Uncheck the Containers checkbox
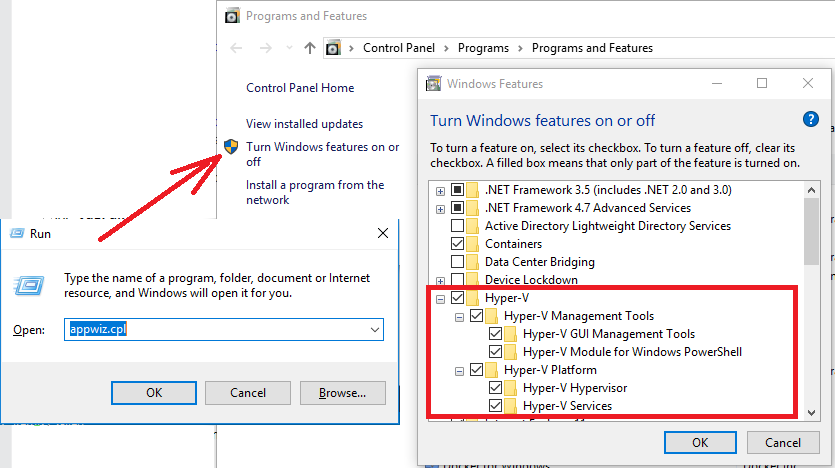 click(x=457, y=244)
